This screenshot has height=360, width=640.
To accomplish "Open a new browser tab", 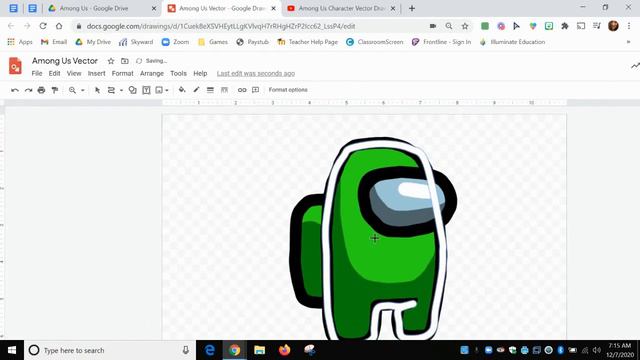I will tap(412, 8).
